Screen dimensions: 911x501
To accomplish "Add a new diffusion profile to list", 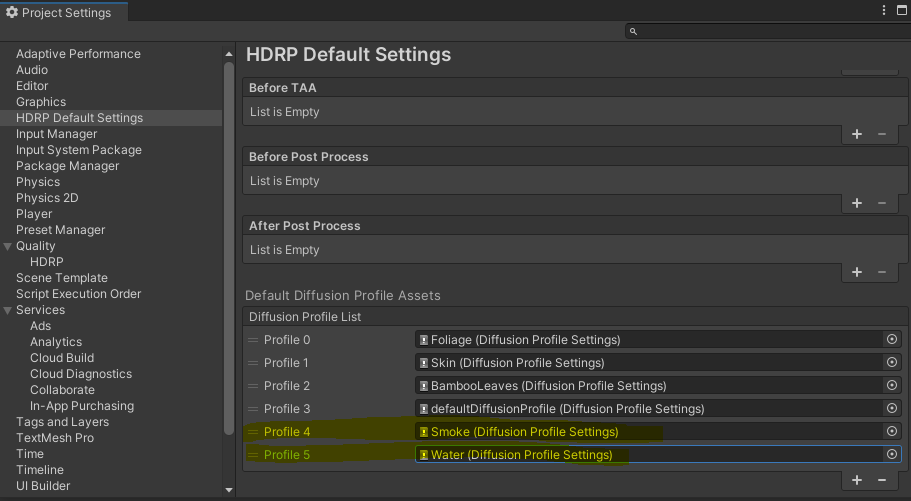I will (857, 480).
